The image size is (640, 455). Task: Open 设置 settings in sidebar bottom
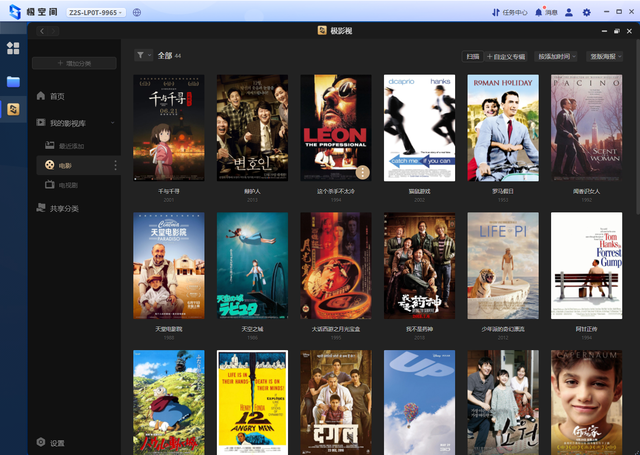51,443
